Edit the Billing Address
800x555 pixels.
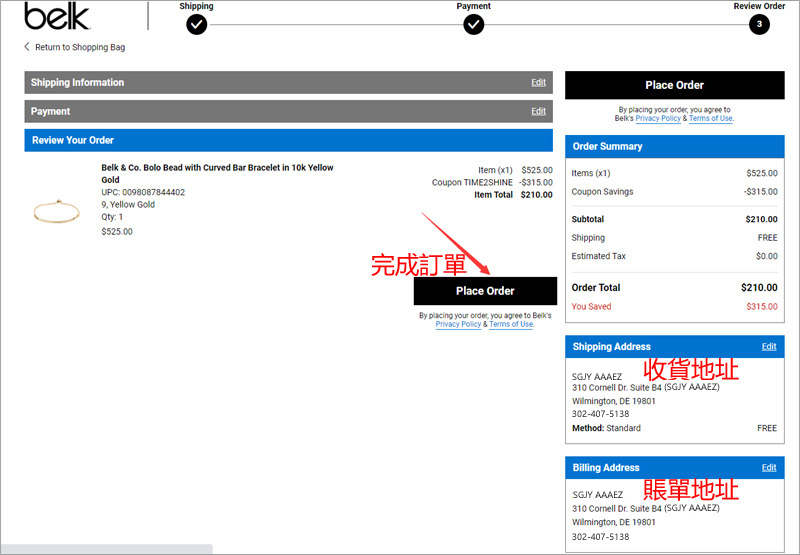coord(768,468)
